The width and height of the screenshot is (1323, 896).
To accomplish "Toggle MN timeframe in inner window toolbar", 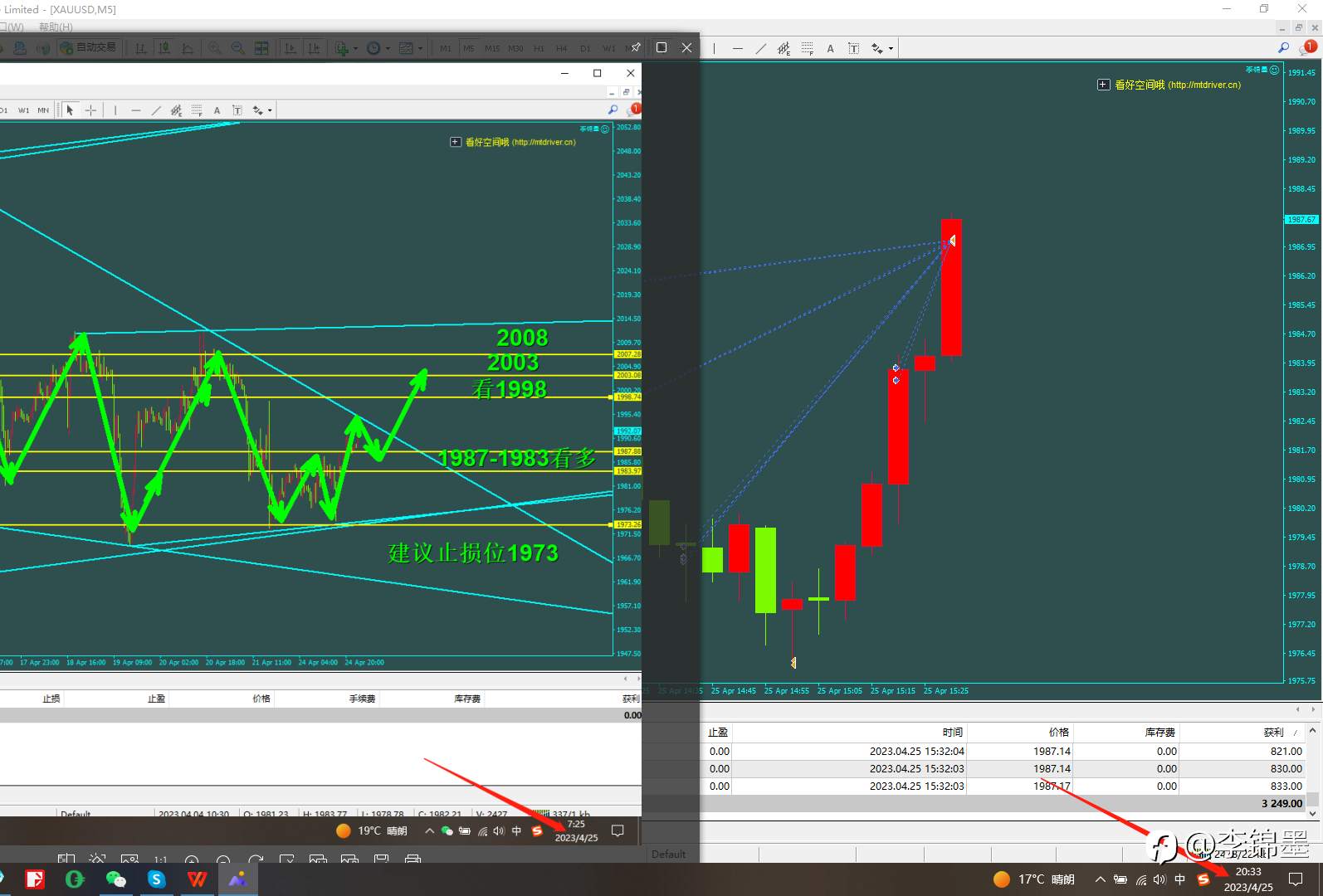I will (x=43, y=110).
